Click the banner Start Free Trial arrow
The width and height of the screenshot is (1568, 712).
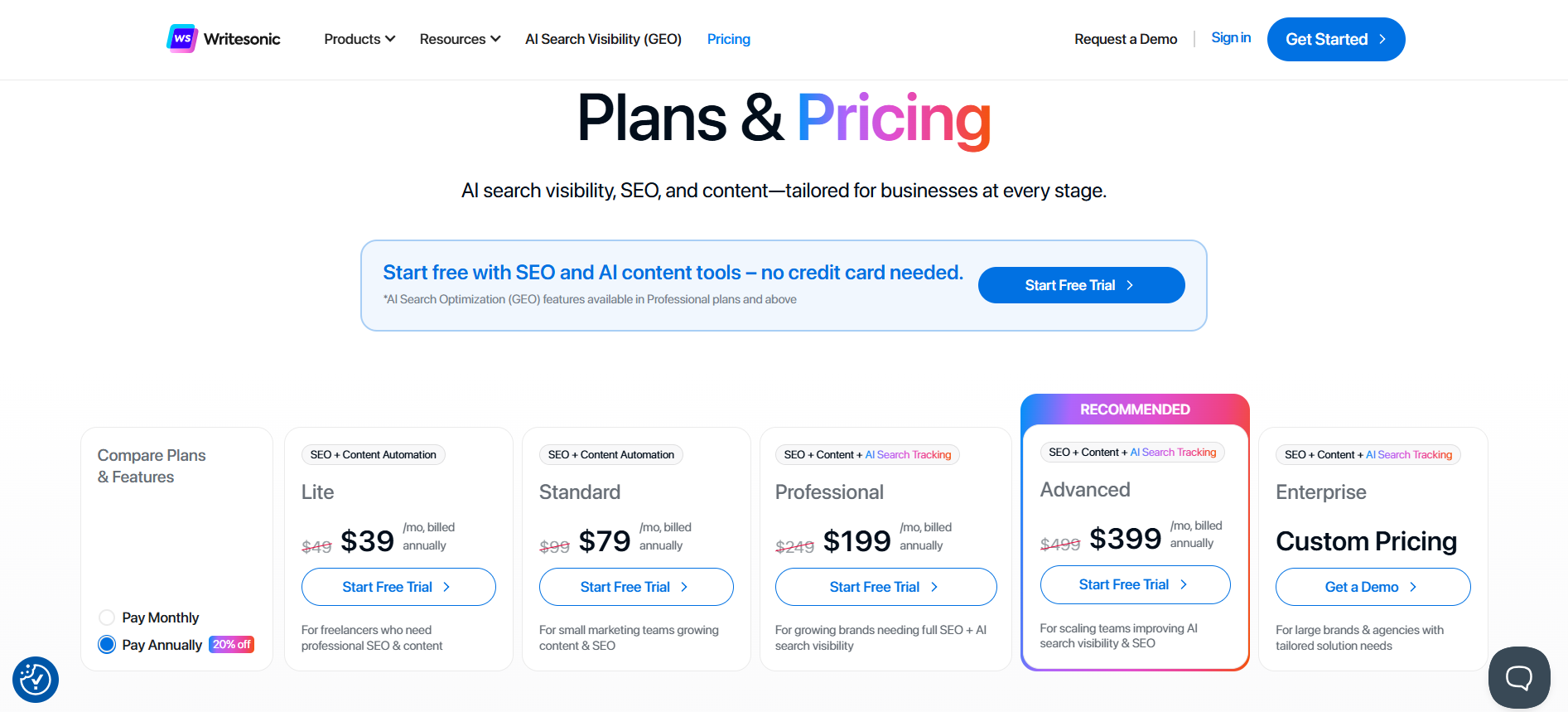coord(1130,285)
